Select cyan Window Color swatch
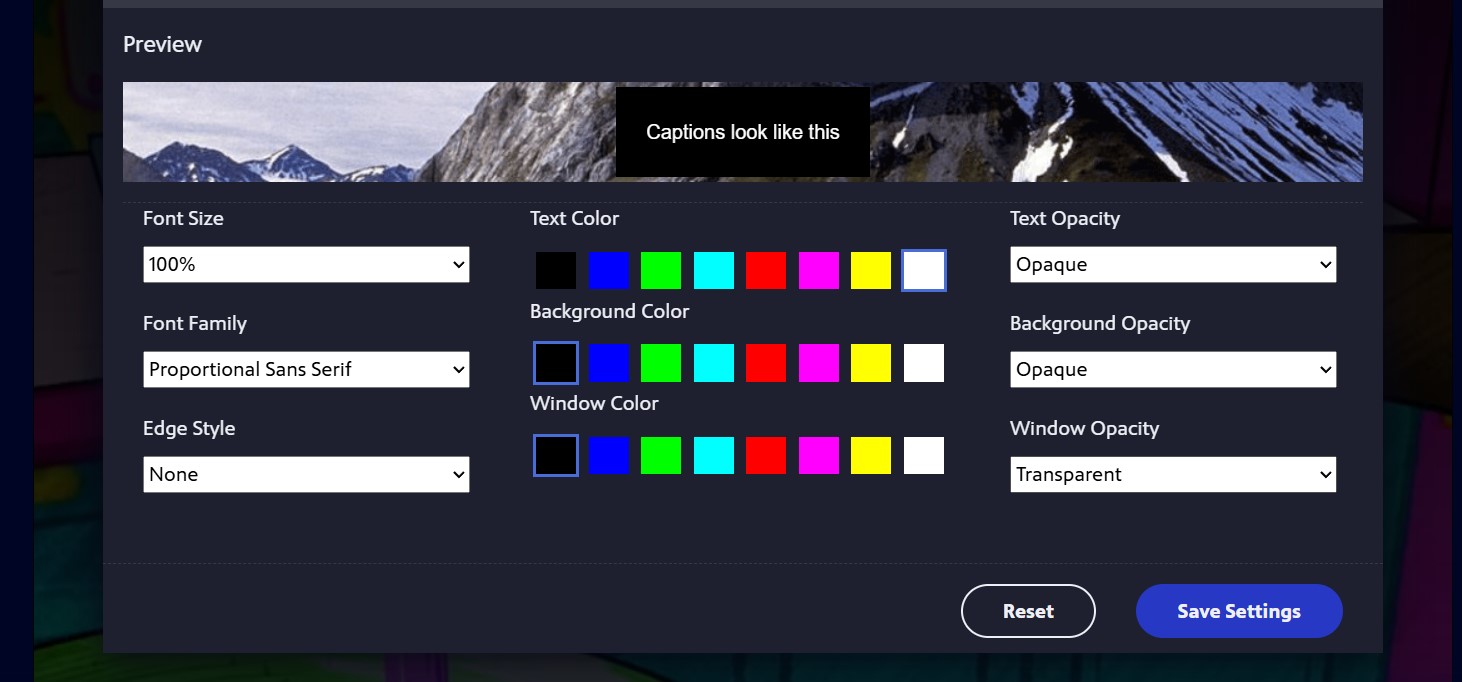The height and width of the screenshot is (682, 1462). tap(714, 455)
